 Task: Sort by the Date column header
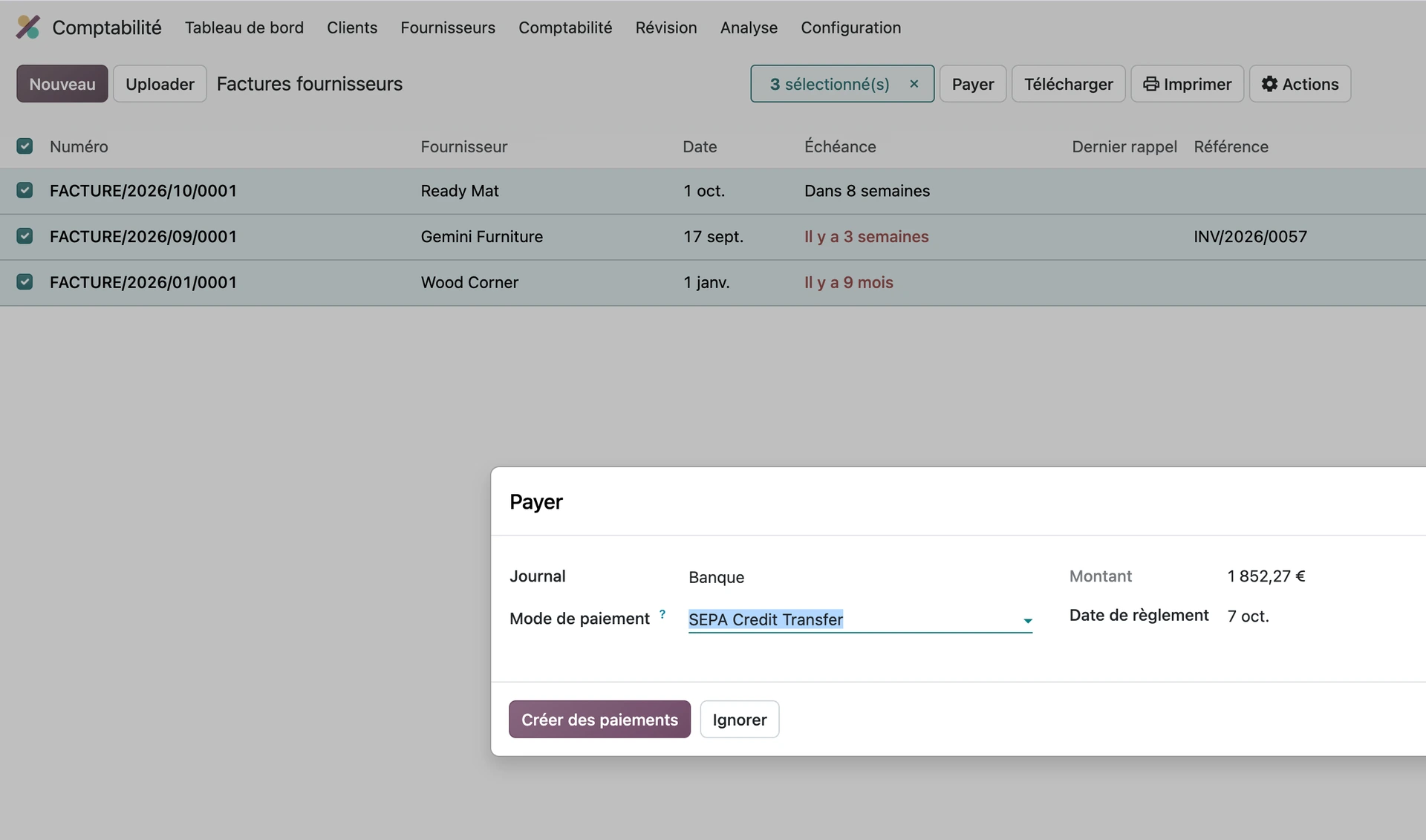coord(700,146)
